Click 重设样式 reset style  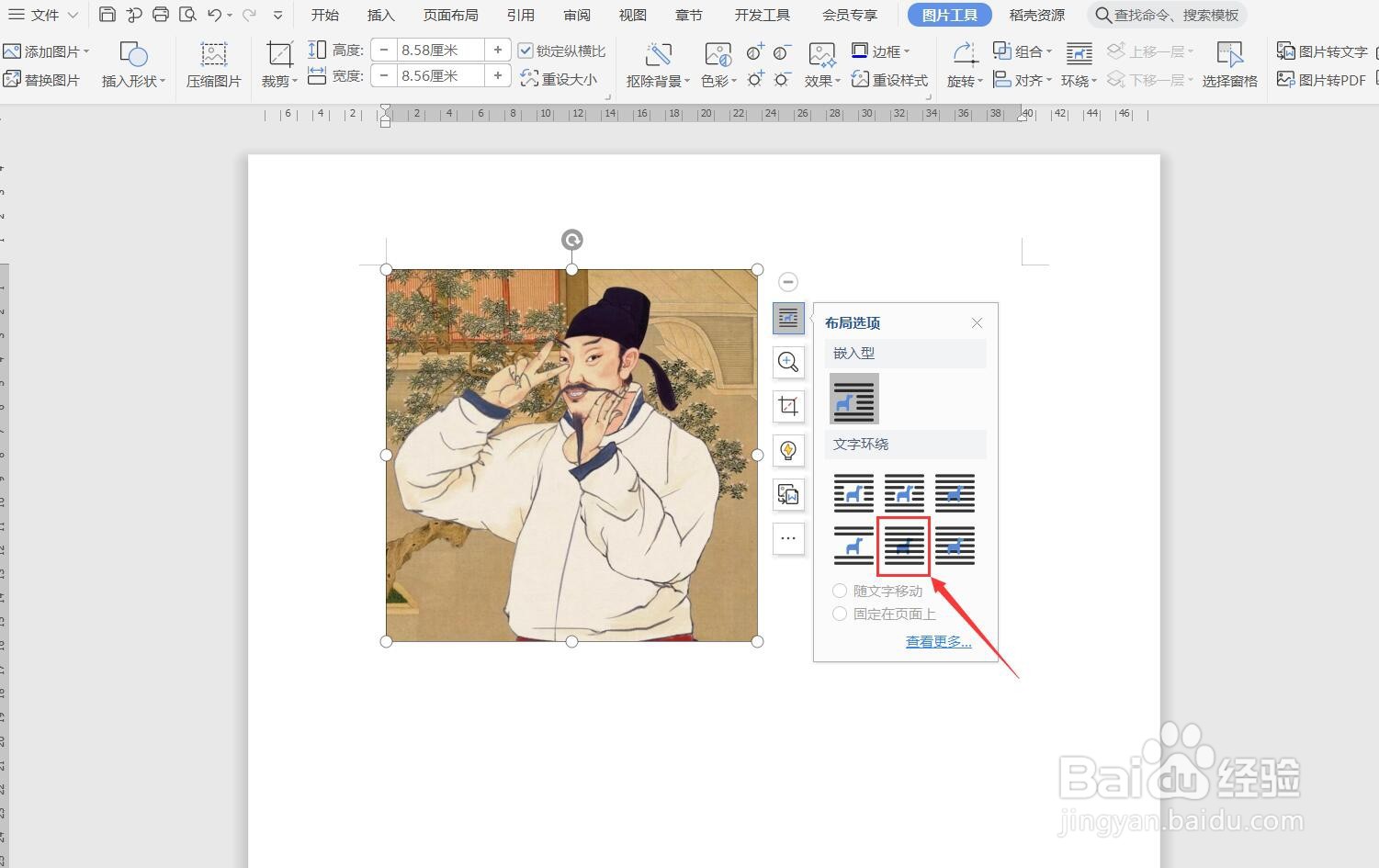(889, 80)
